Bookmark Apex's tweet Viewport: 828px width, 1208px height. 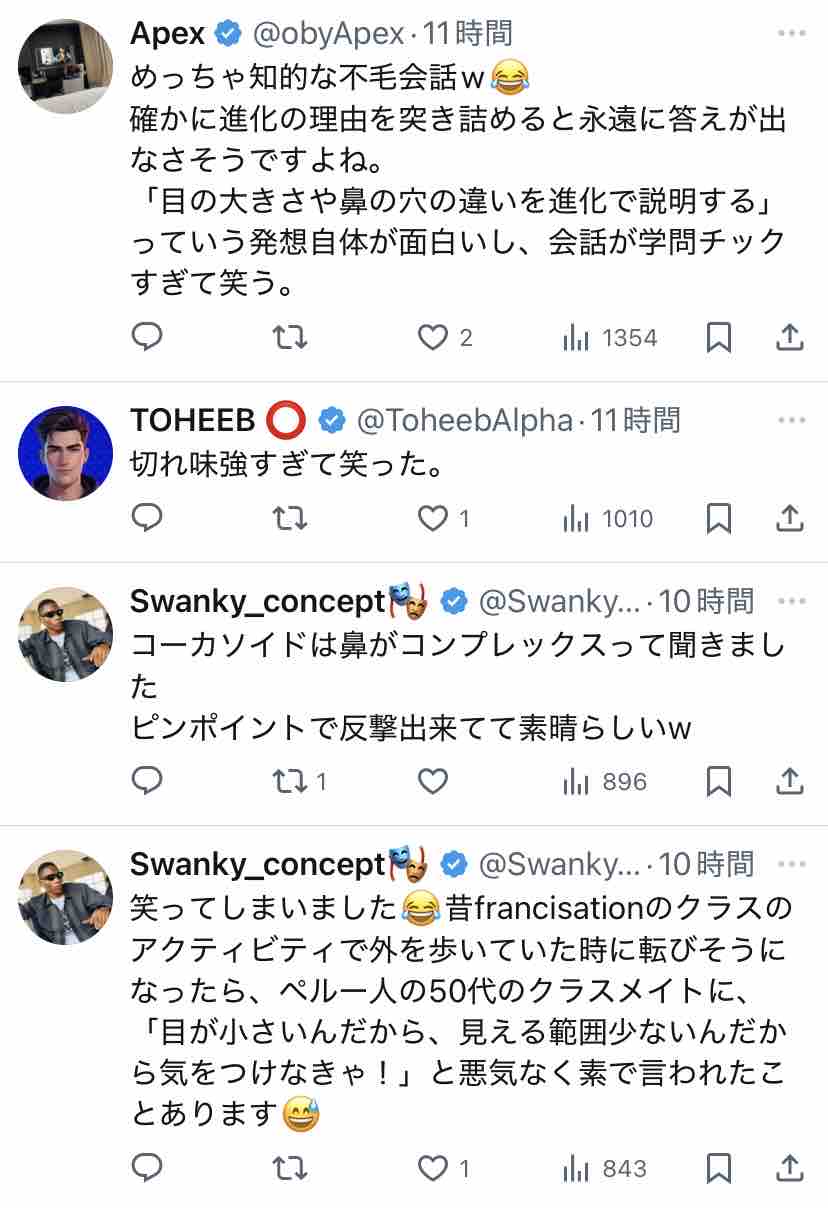pyautogui.click(x=718, y=338)
